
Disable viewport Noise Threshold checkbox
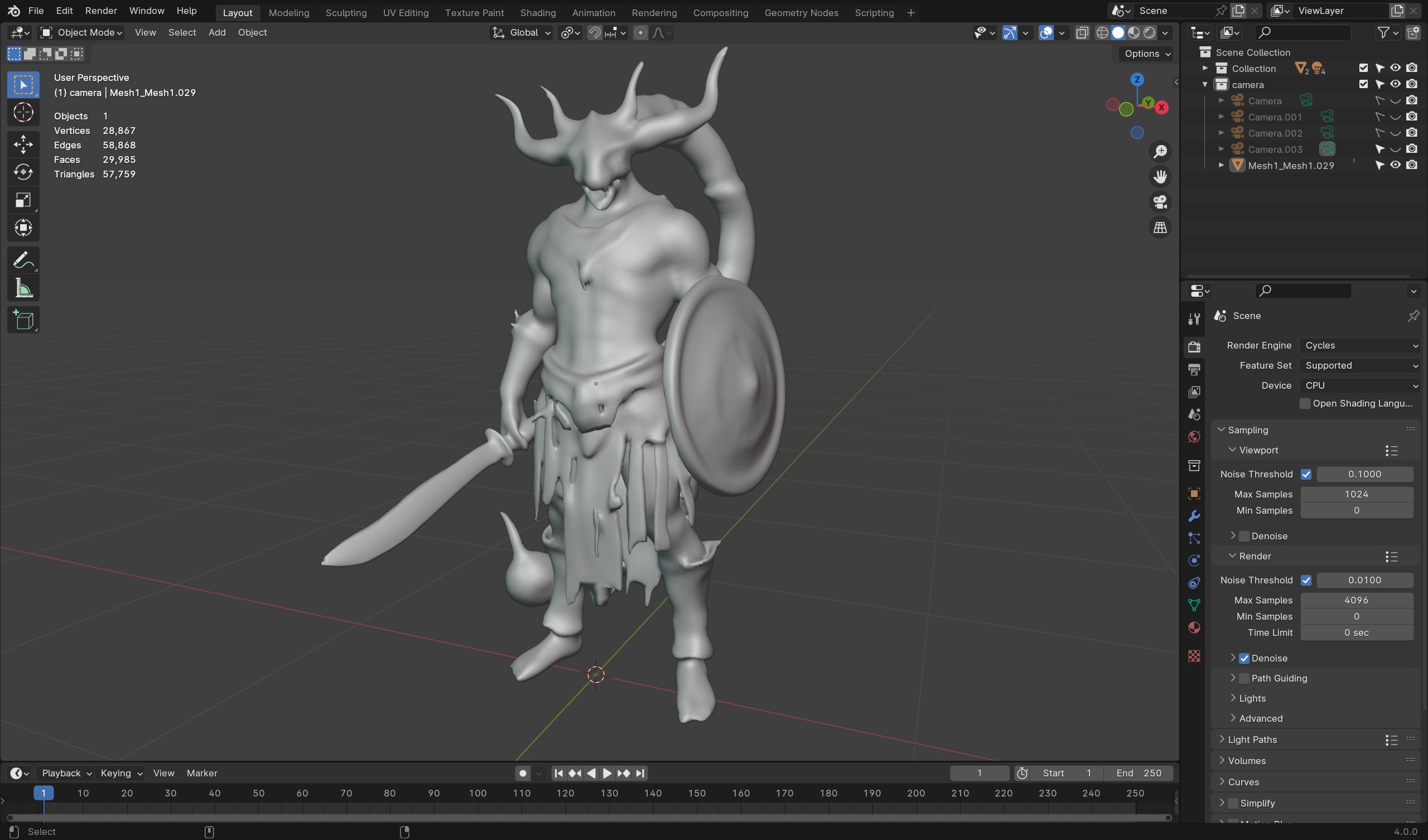[x=1306, y=475]
